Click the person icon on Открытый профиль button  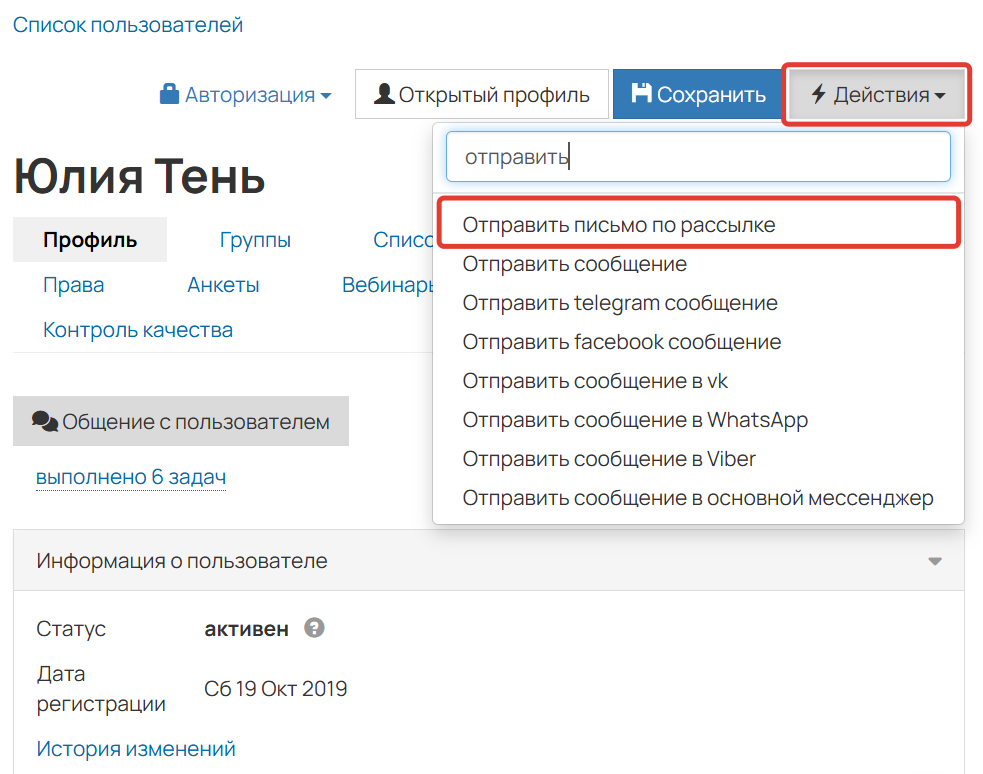click(x=382, y=93)
